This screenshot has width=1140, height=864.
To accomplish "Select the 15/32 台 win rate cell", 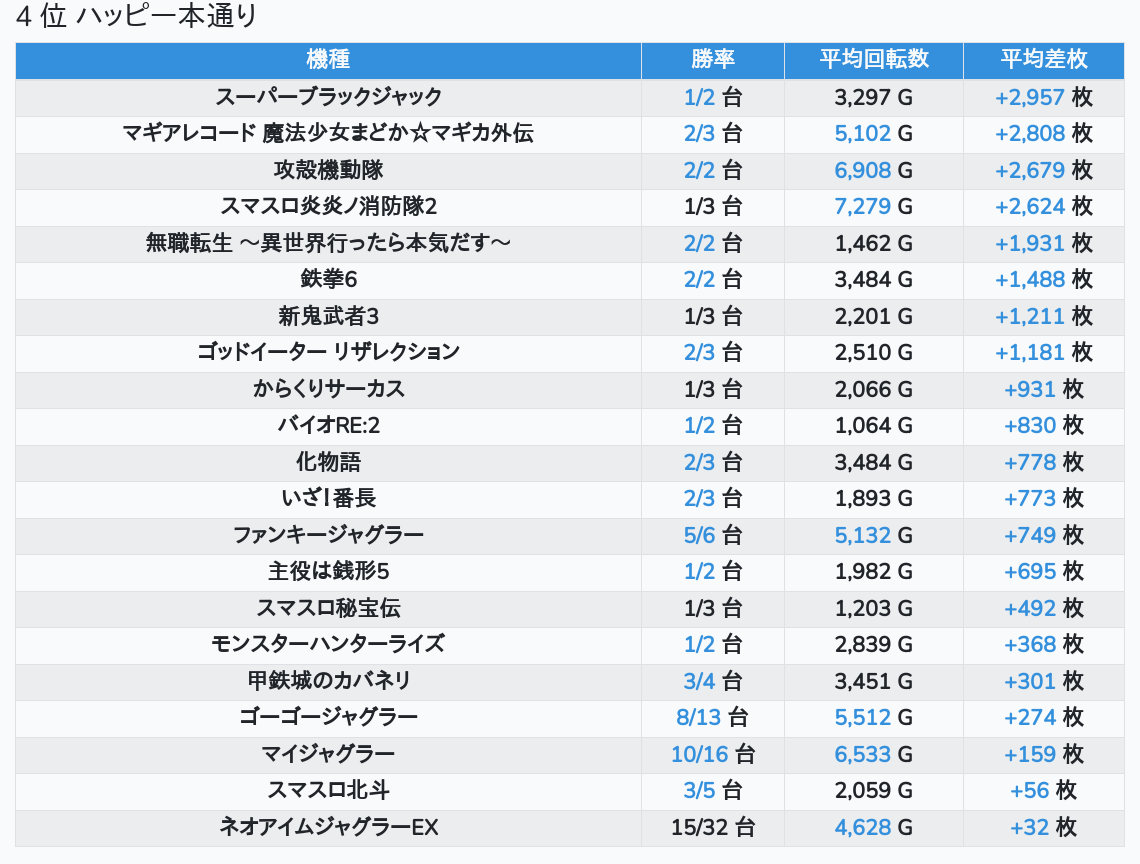I will tap(712, 827).
